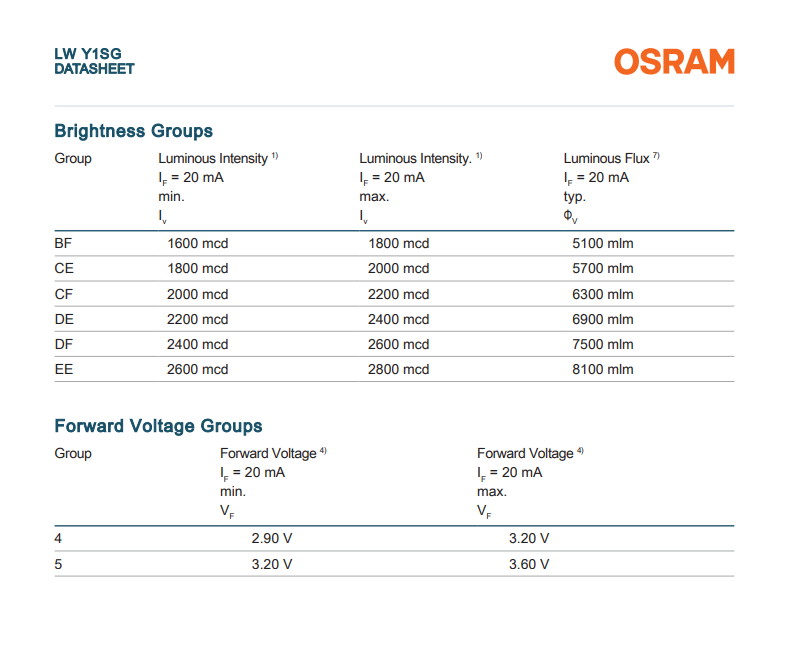The image size is (786, 661).
Task: Click 3.20 V in group 4 row
Action: [529, 538]
